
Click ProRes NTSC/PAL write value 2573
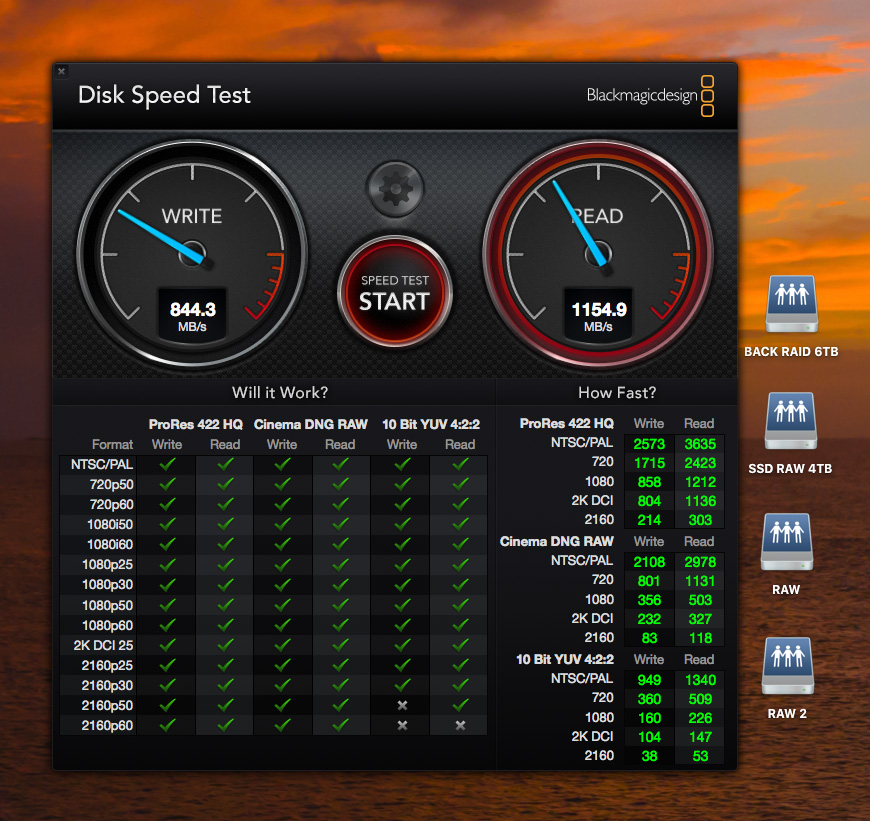pyautogui.click(x=649, y=444)
